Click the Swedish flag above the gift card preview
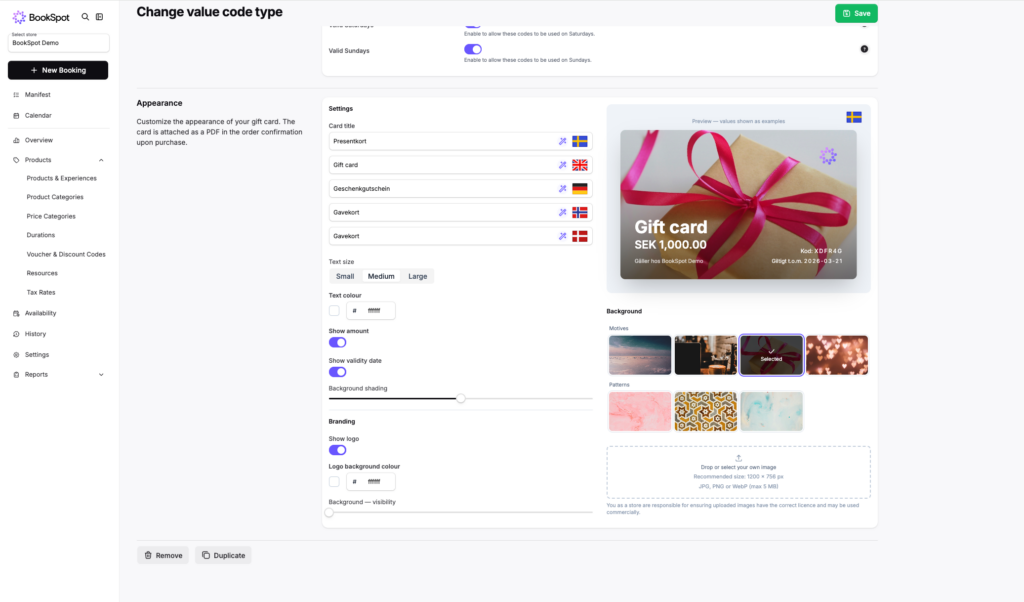 pyautogui.click(x=854, y=117)
